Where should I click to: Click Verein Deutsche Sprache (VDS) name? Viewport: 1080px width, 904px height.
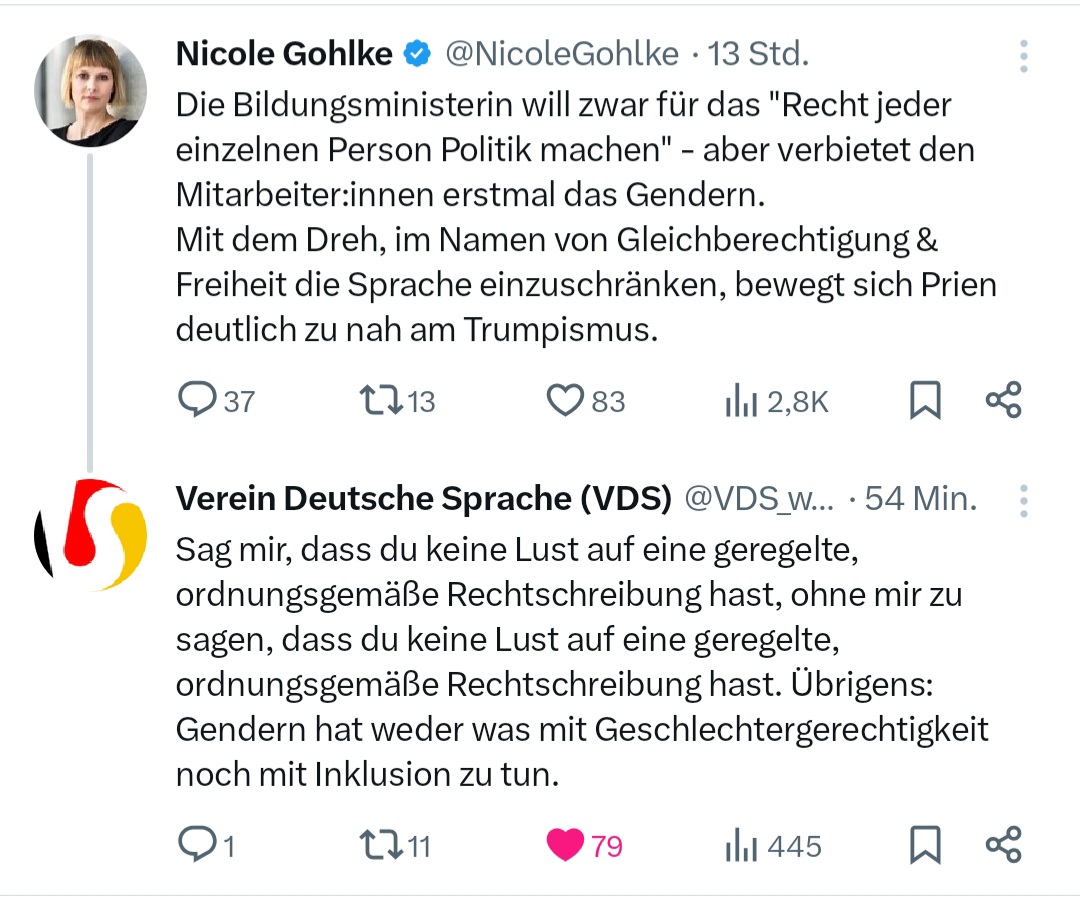(423, 498)
